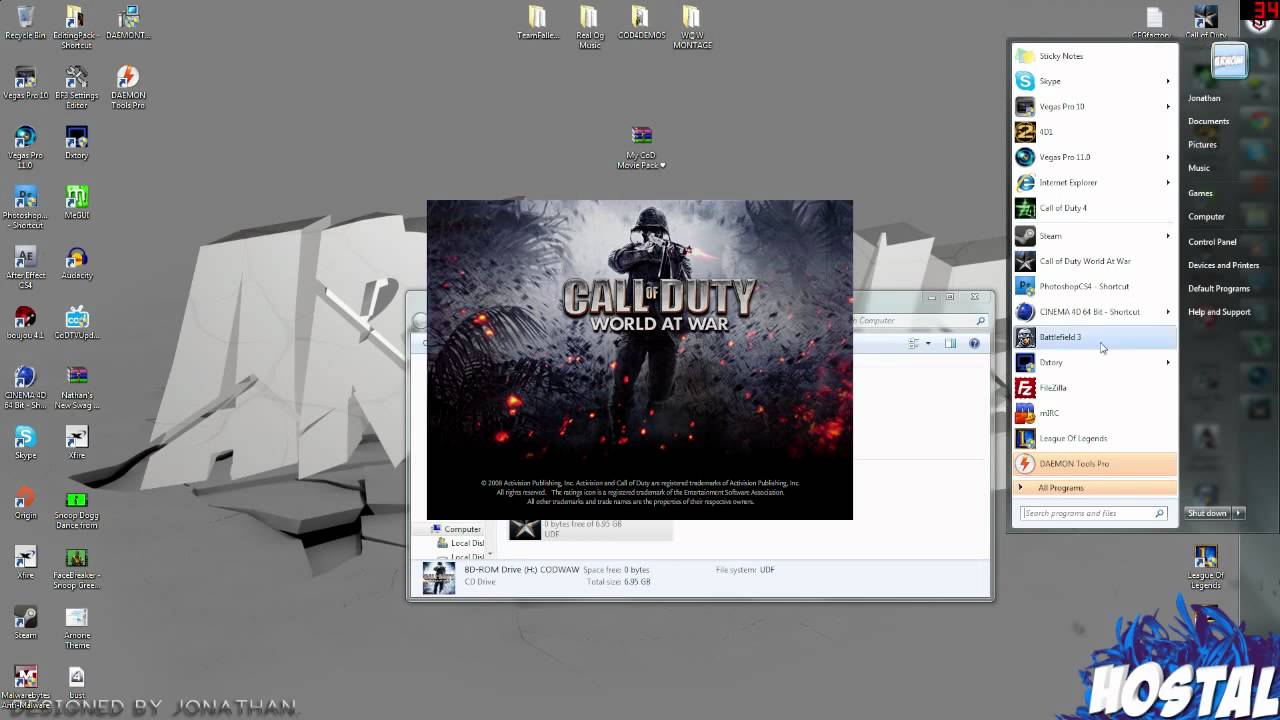Screen dimensions: 1280x720
Task: Launch DAEMON Tools Pro from desktop
Action: [x=127, y=87]
